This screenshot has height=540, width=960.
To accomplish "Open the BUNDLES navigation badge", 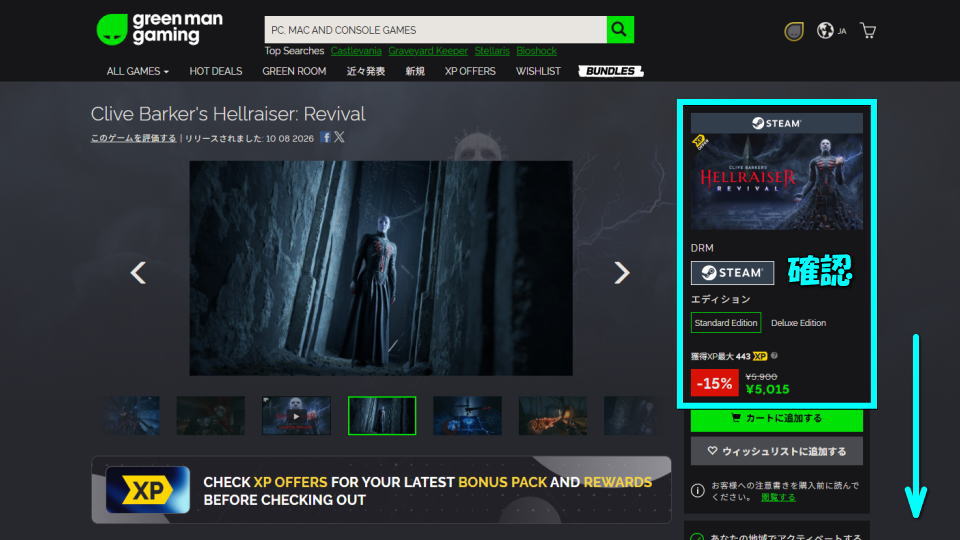I will [610, 71].
